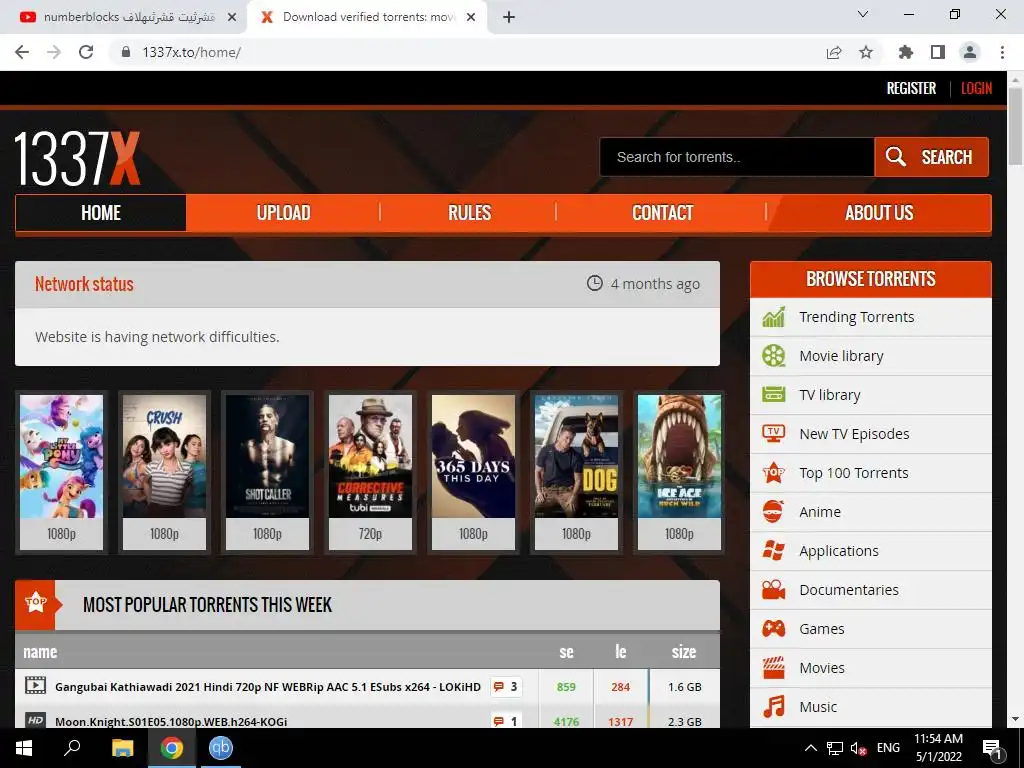
Task: Open the Windows Start menu
Action: pos(24,748)
